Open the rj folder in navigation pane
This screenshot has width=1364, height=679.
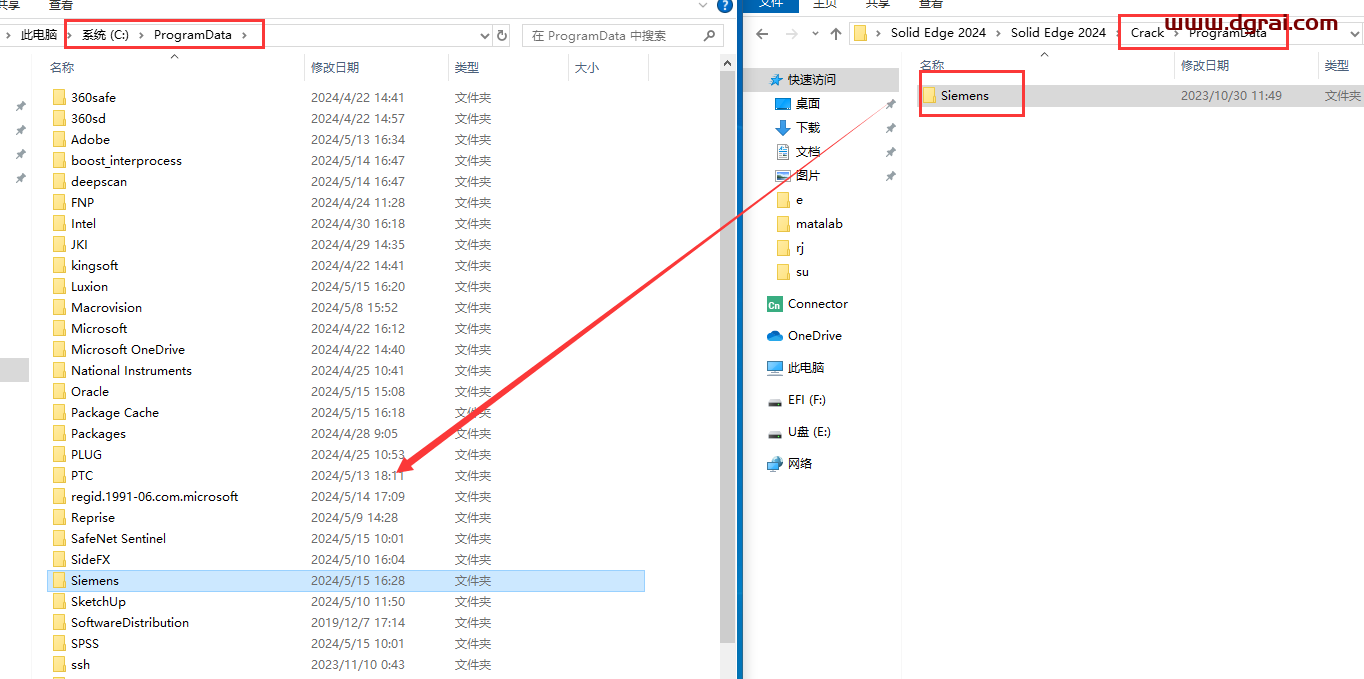tap(791, 247)
